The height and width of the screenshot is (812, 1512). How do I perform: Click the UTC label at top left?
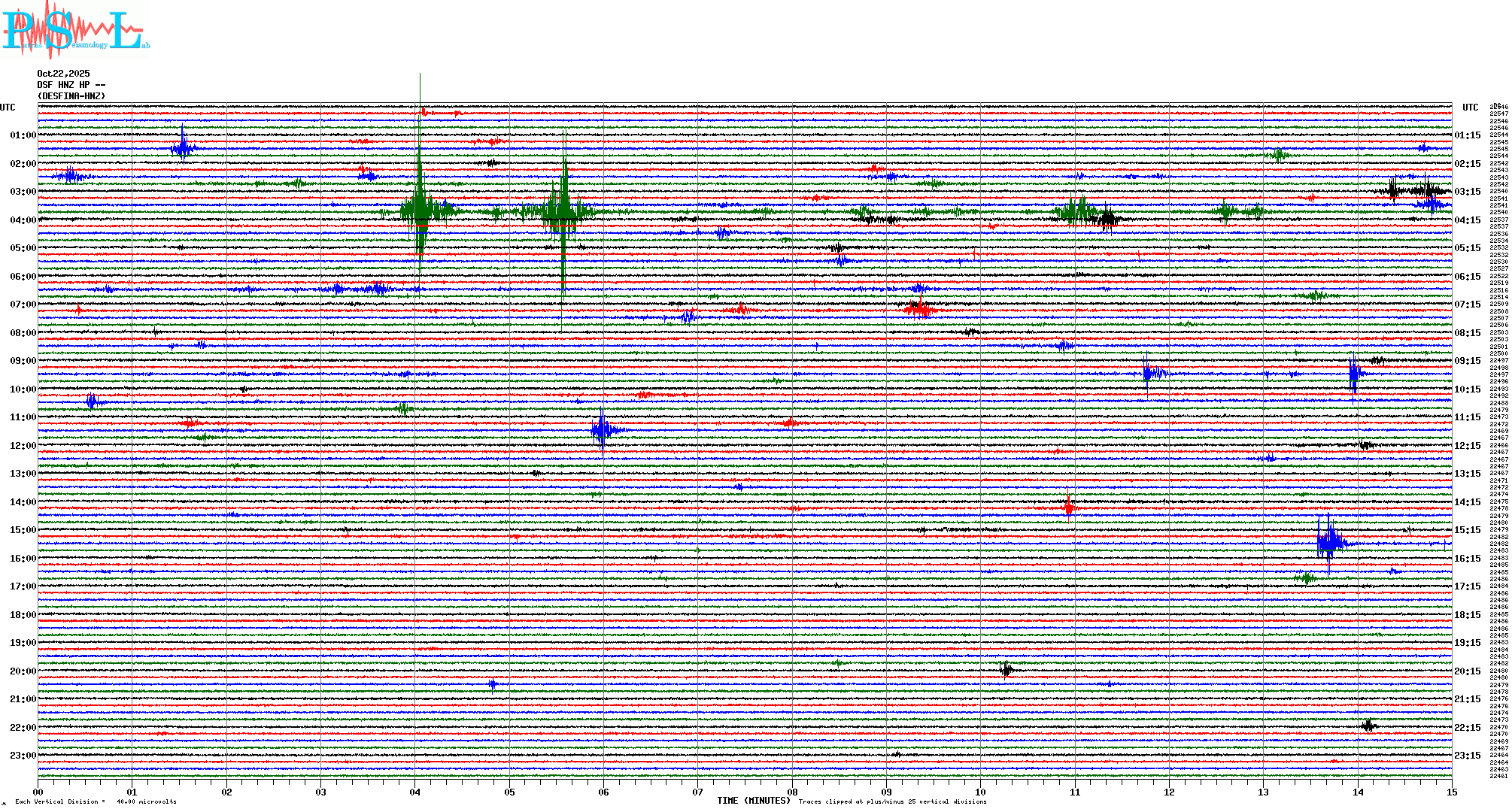click(x=8, y=108)
